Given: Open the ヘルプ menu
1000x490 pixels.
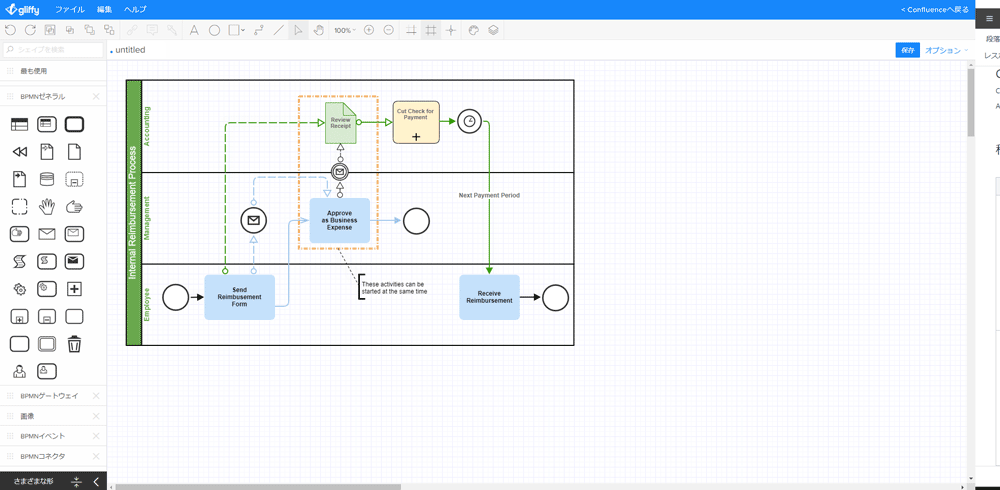Looking at the screenshot, I should [x=135, y=10].
